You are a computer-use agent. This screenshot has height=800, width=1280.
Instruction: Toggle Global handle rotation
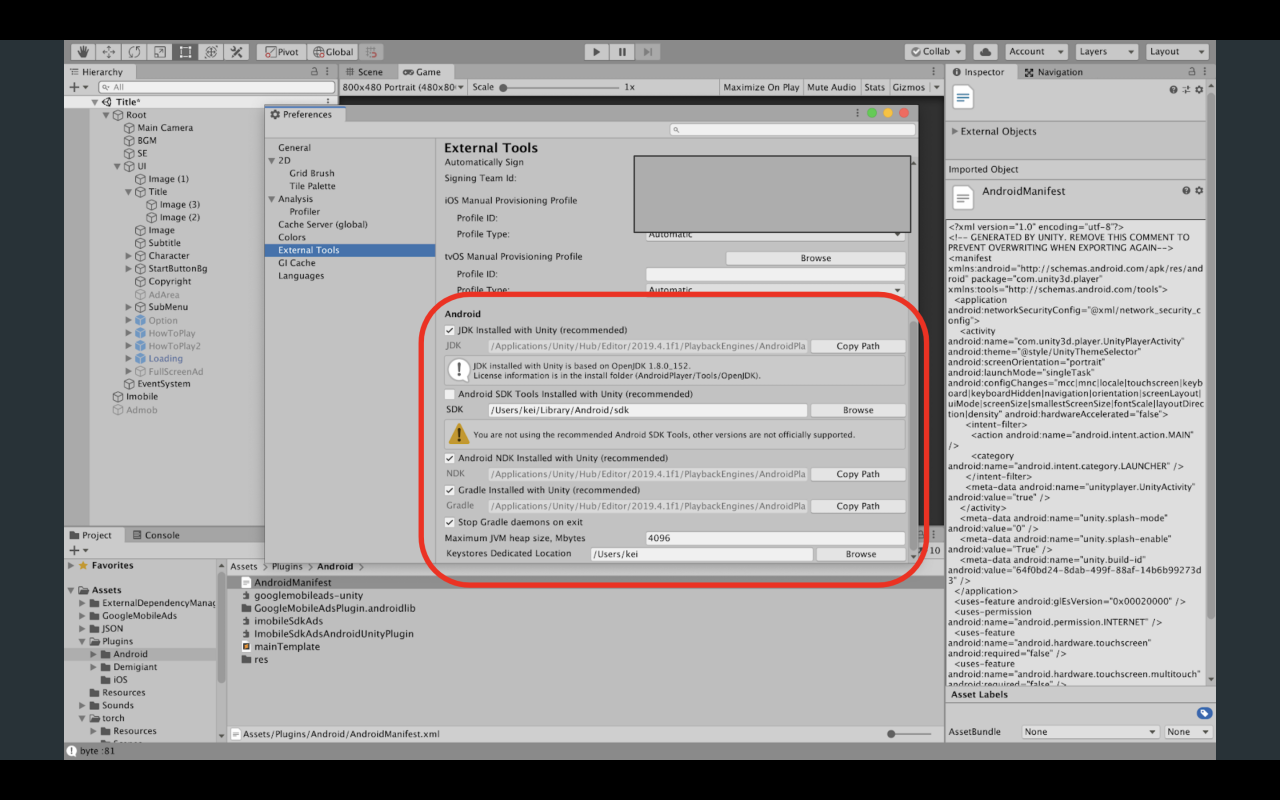(x=332, y=52)
